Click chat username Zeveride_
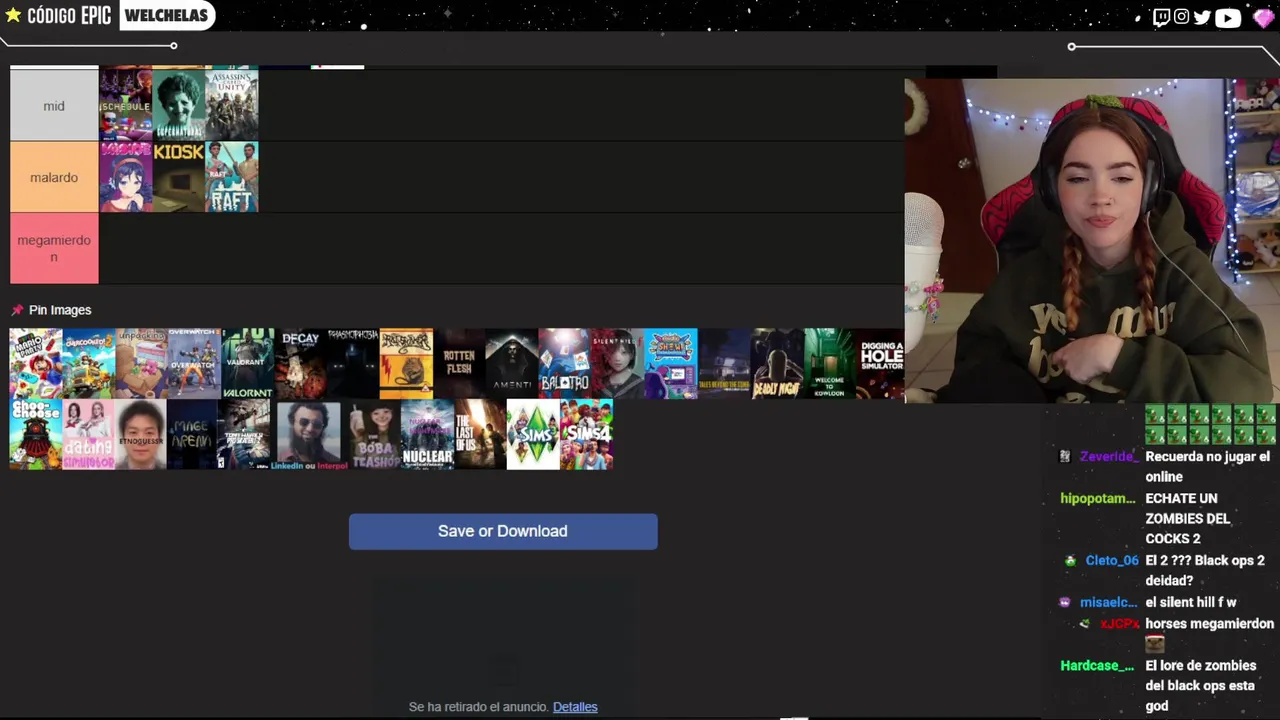Viewport: 1280px width, 720px height. [1108, 457]
